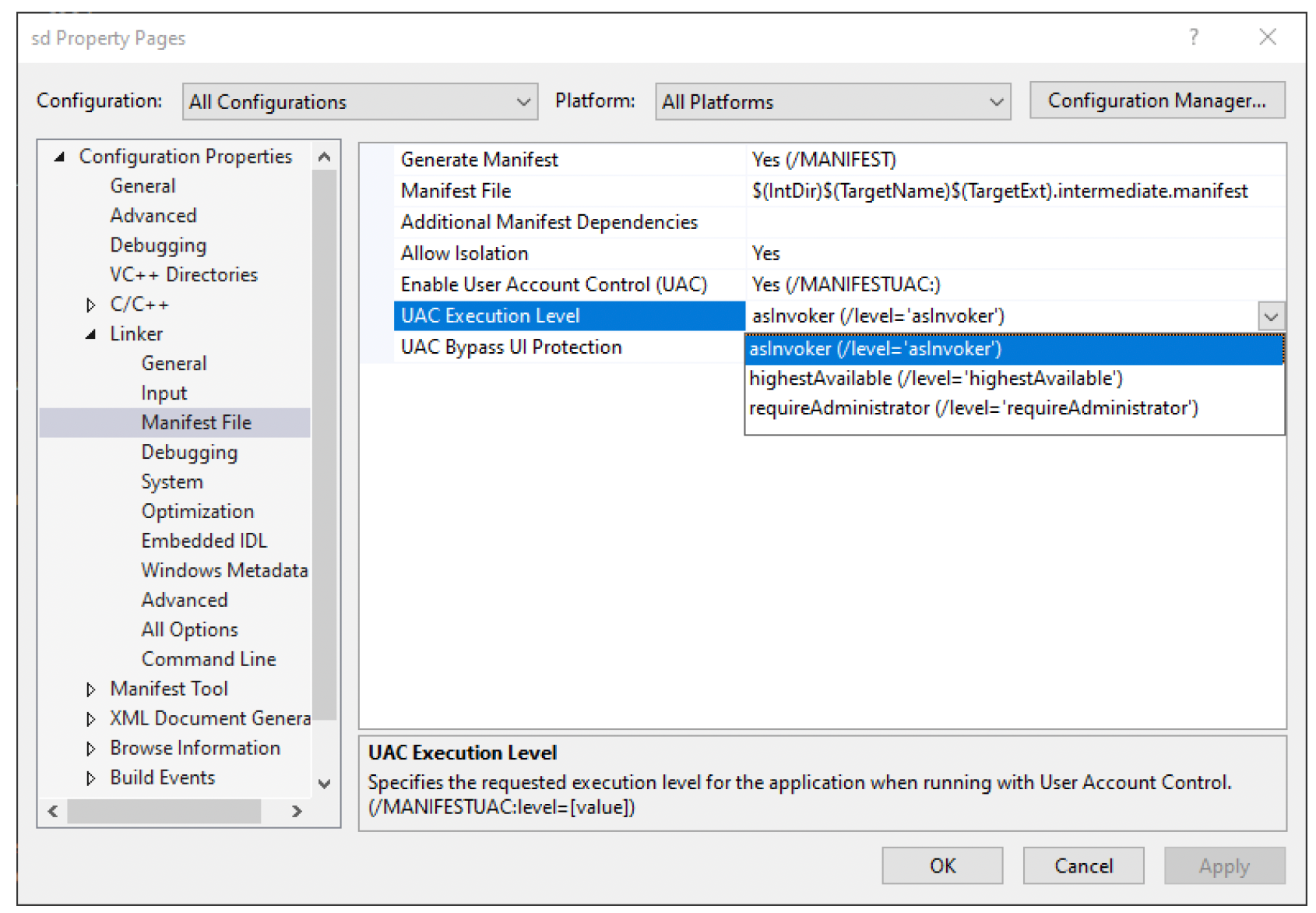Choose requireAdministrator execution level
Image resolution: width=1316 pixels, height=913 pixels.
(x=1014, y=408)
